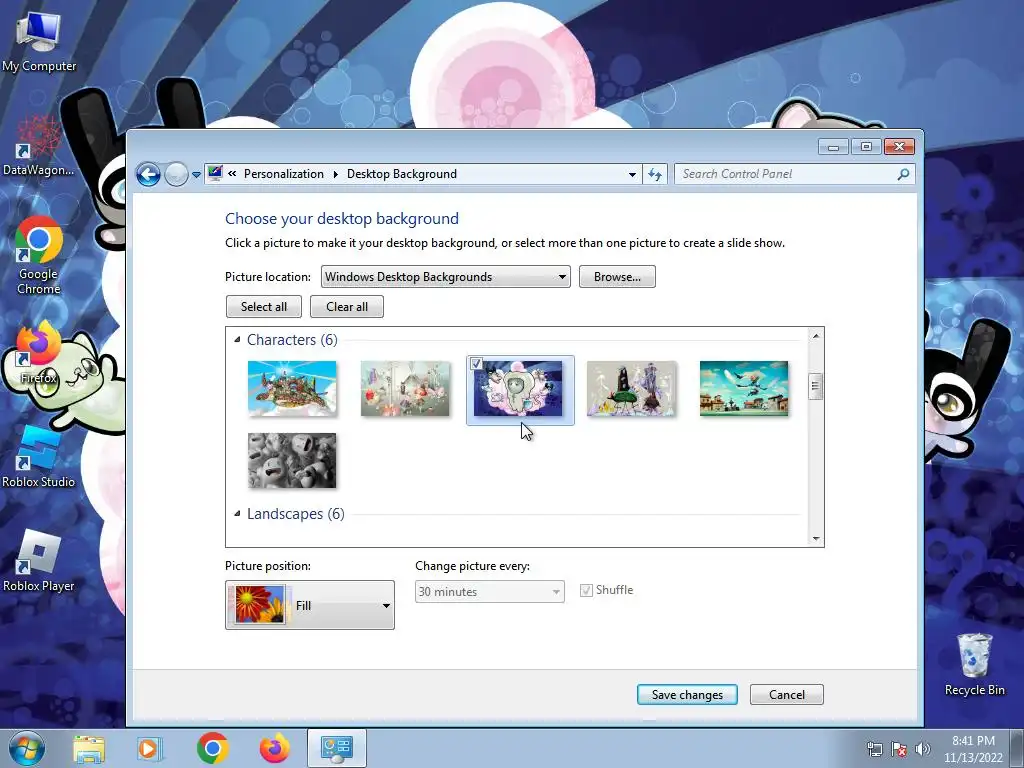Open the Picture position Fill dropdown
This screenshot has height=768, width=1024.
coord(310,605)
